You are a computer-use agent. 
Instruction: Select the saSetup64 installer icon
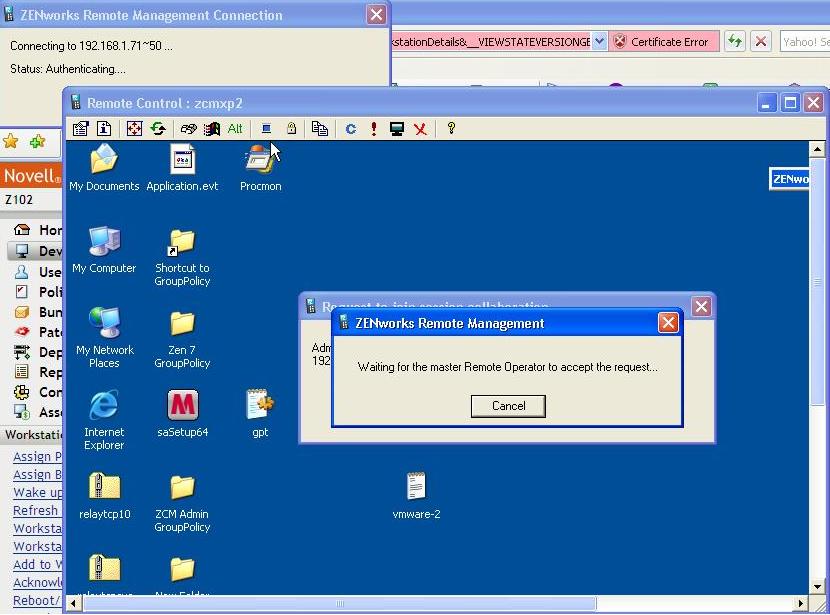[183, 414]
